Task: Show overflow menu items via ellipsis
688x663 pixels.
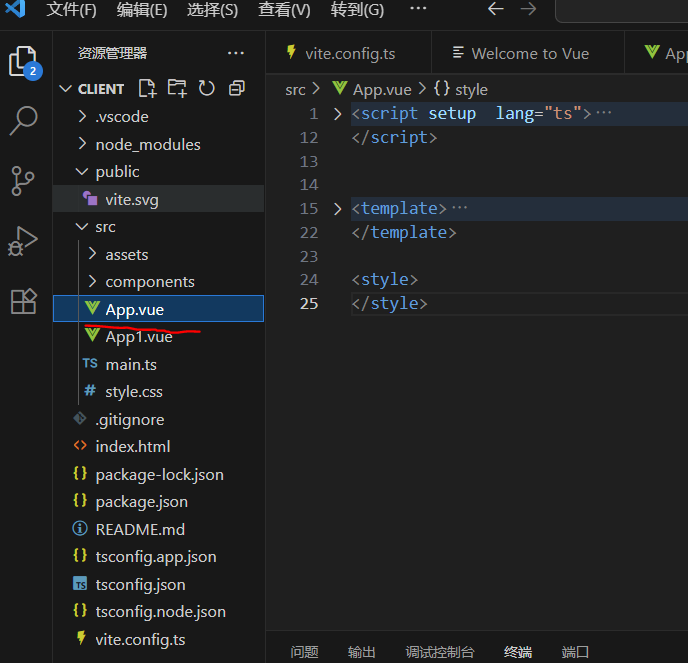Action: (x=418, y=8)
